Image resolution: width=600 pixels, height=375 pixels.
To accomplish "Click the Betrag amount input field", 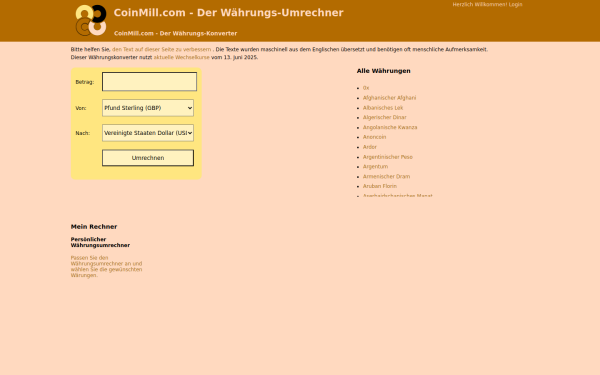I will click(149, 82).
